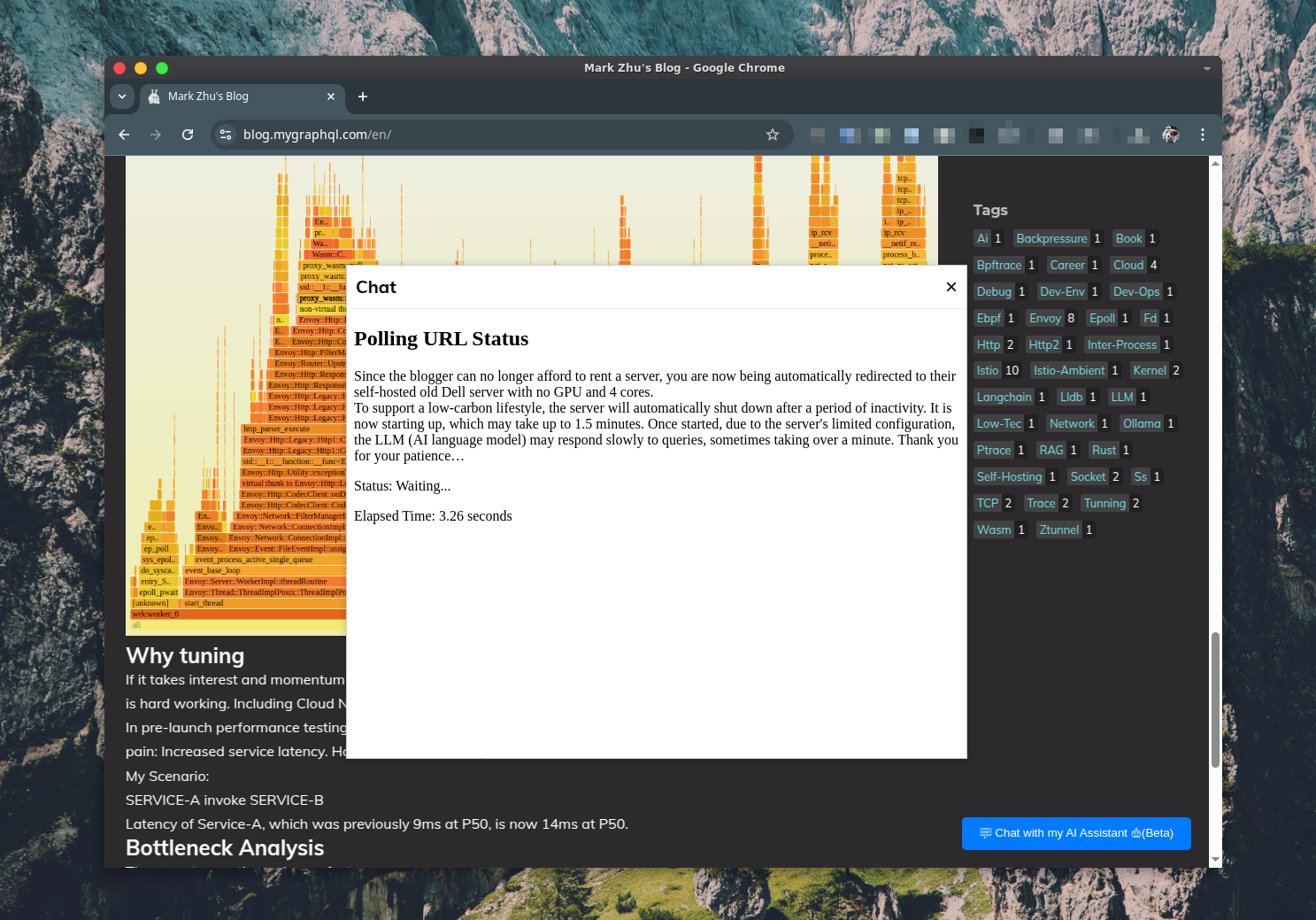Expand the tab search dropdown arrow
This screenshot has width=1316, height=920.
[122, 97]
